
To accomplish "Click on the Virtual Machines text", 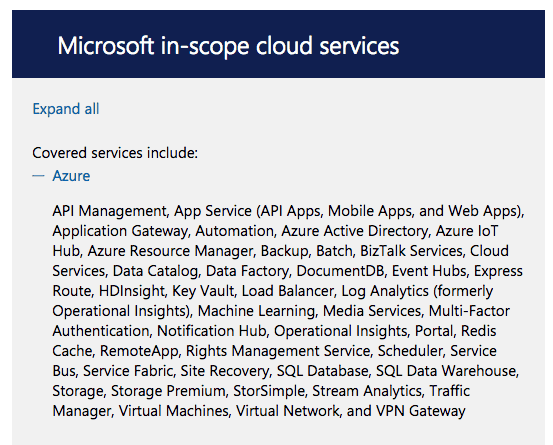I will (174, 411).
